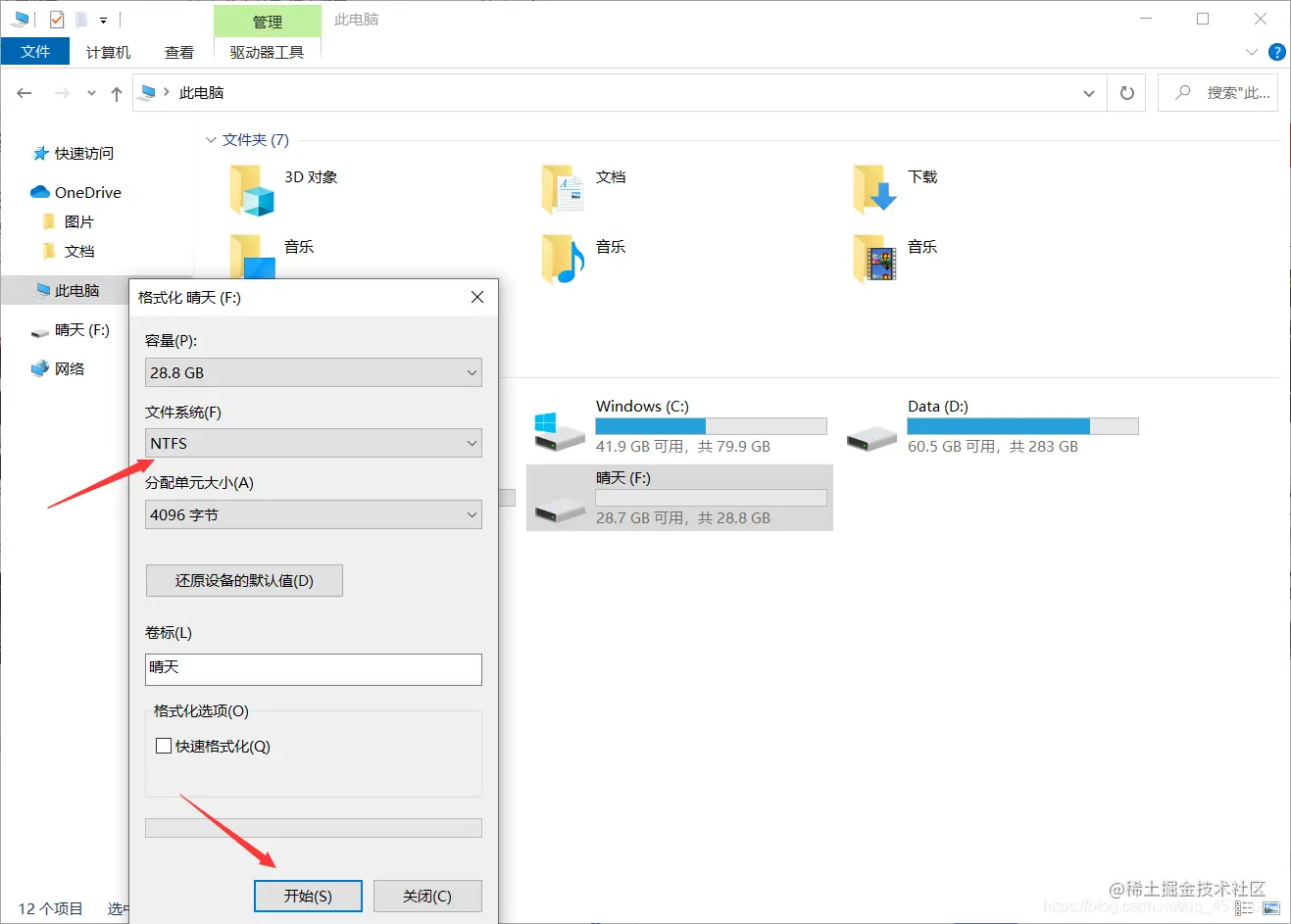Click the format progress bar
This screenshot has width=1291, height=924.
[x=314, y=828]
